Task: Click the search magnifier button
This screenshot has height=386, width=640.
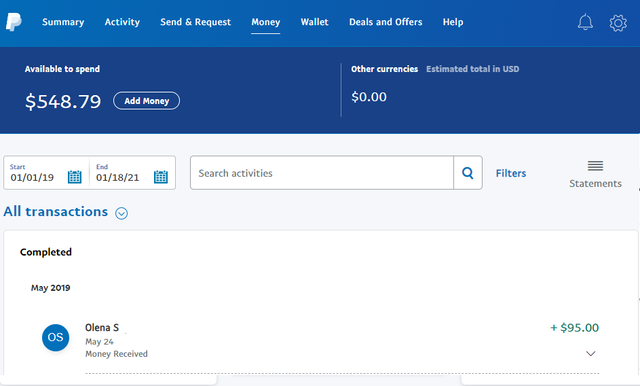Action: [x=468, y=173]
